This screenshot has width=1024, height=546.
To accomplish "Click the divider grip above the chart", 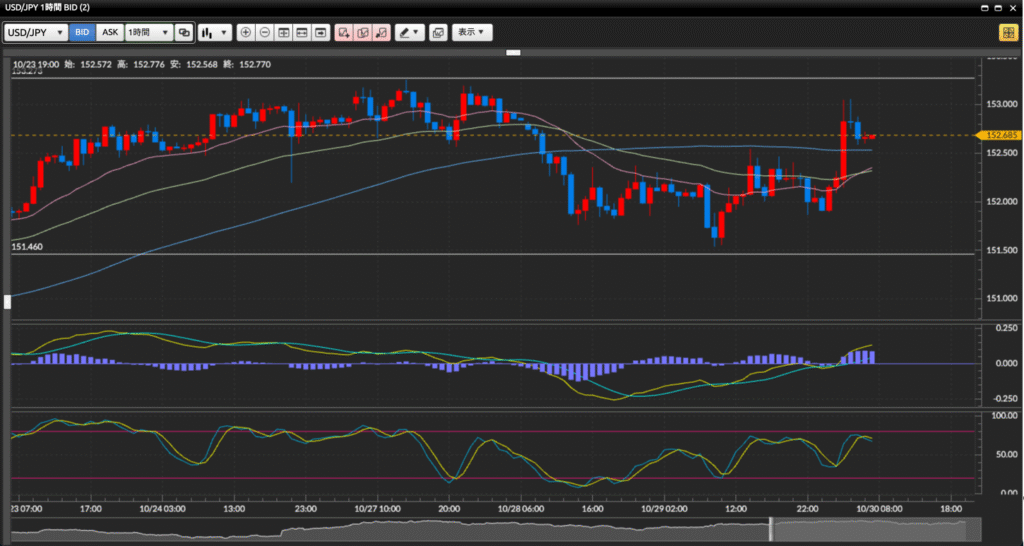I will [x=514, y=52].
